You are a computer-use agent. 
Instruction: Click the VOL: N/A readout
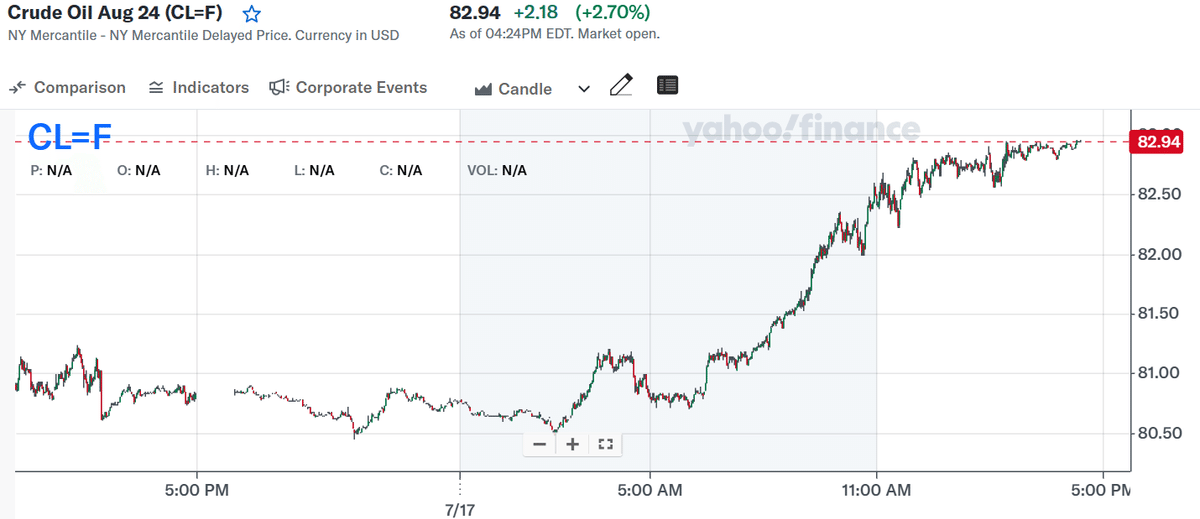pyautogui.click(x=497, y=170)
